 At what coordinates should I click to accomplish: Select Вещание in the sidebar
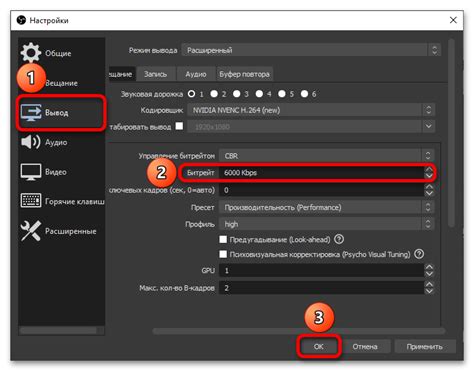(x=62, y=83)
